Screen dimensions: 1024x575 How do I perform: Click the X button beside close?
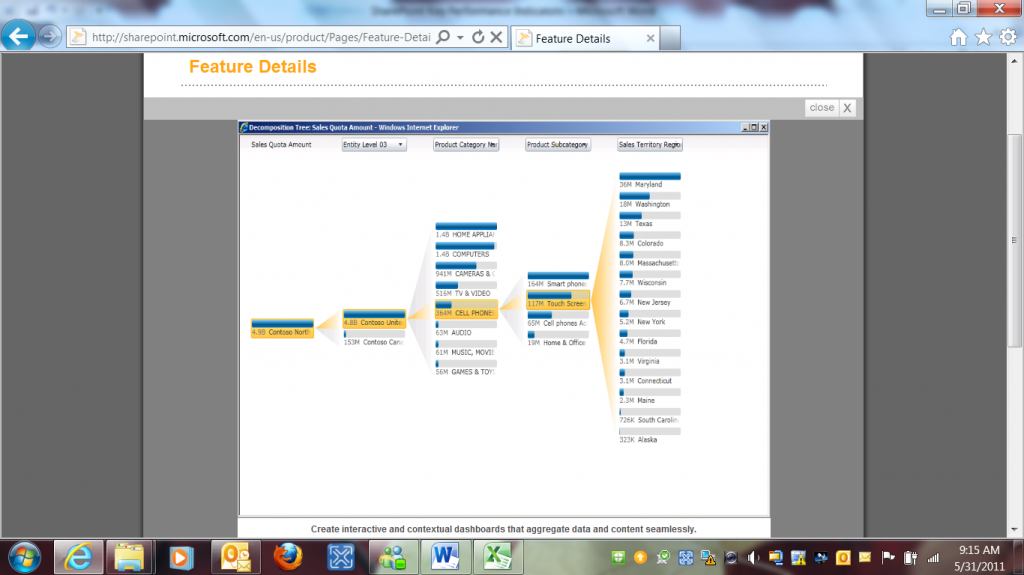point(847,108)
